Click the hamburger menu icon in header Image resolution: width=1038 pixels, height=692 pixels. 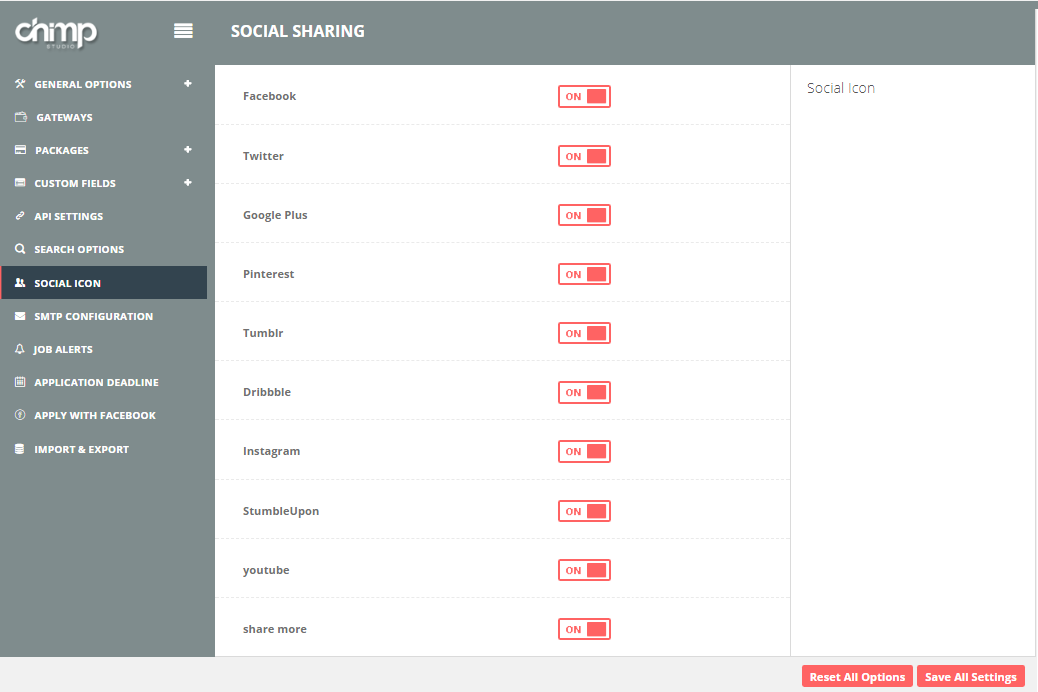pos(183,31)
